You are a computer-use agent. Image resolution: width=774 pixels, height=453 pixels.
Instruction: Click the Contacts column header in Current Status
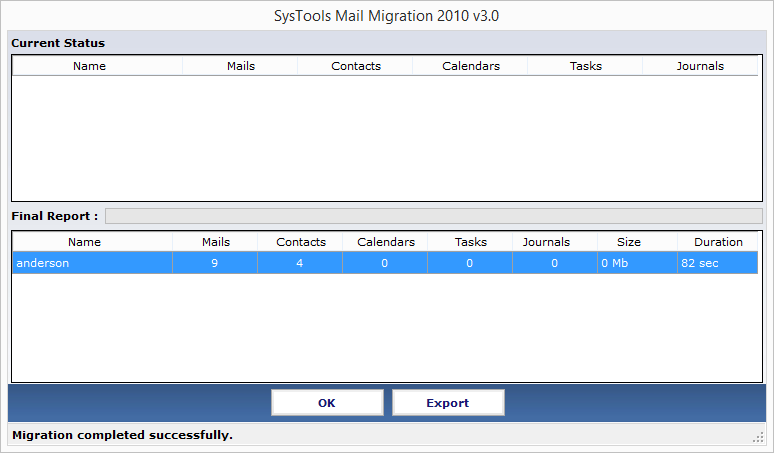[355, 66]
